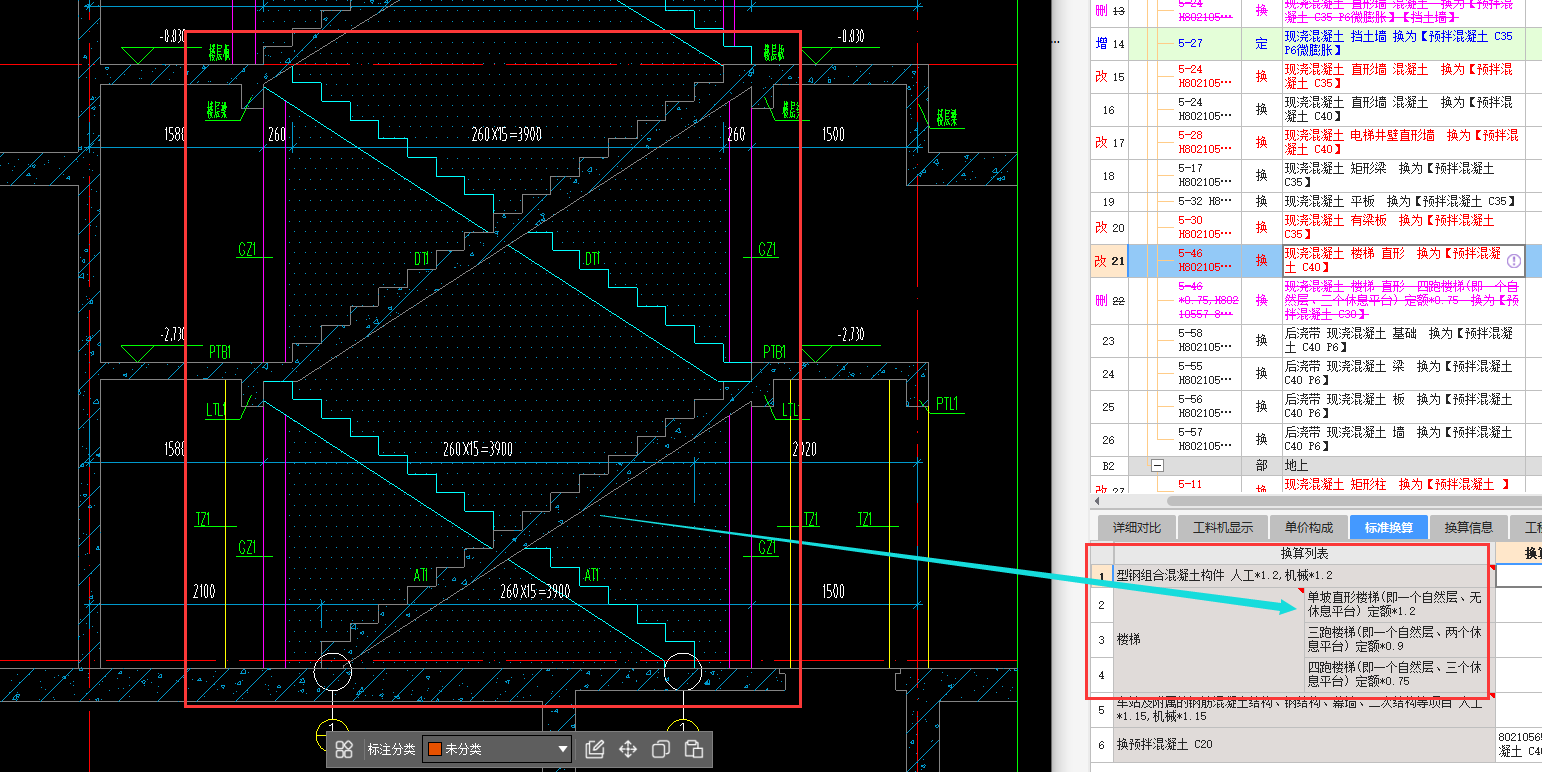Screen dimensions: 1542x772
Task: Click 80210565 material code cell in row 6
Action: (1519, 744)
